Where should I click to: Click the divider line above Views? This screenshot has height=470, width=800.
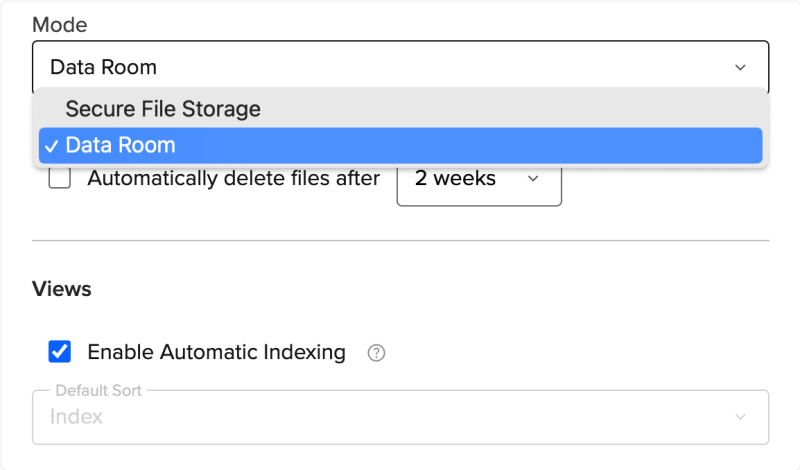pyautogui.click(x=400, y=240)
